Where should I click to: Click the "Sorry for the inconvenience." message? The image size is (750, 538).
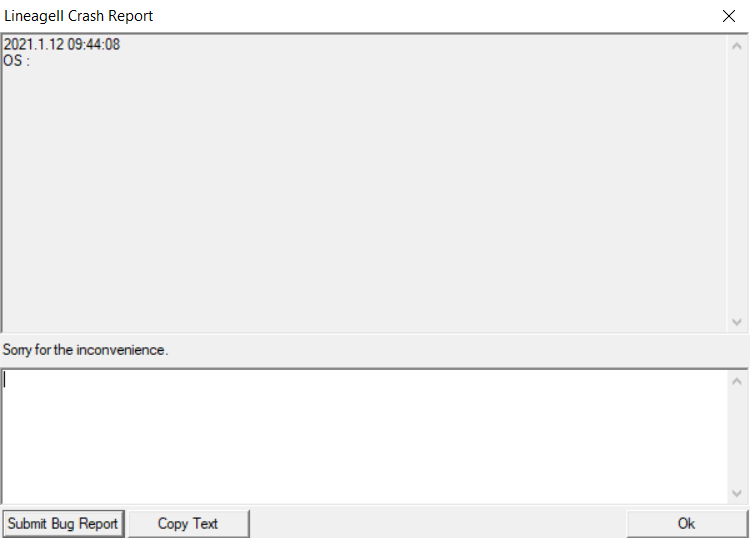tap(86, 350)
